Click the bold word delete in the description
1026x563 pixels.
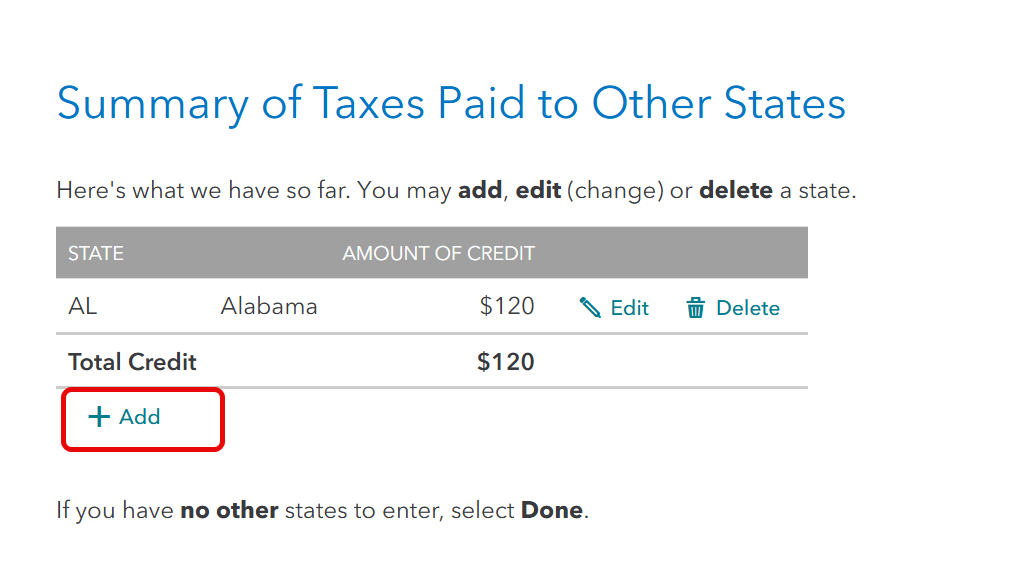click(x=735, y=191)
